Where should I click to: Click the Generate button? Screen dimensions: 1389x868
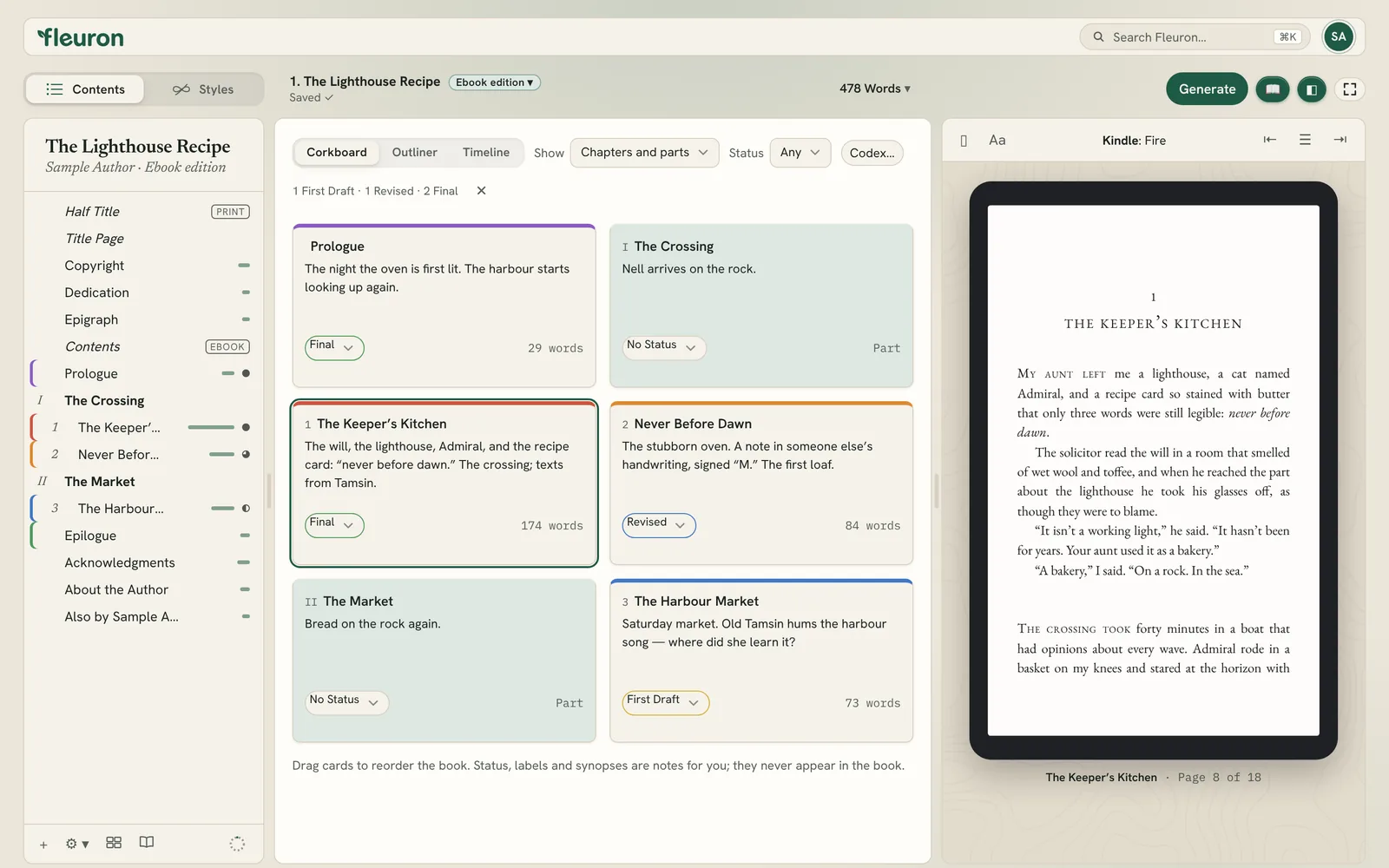coord(1207,89)
